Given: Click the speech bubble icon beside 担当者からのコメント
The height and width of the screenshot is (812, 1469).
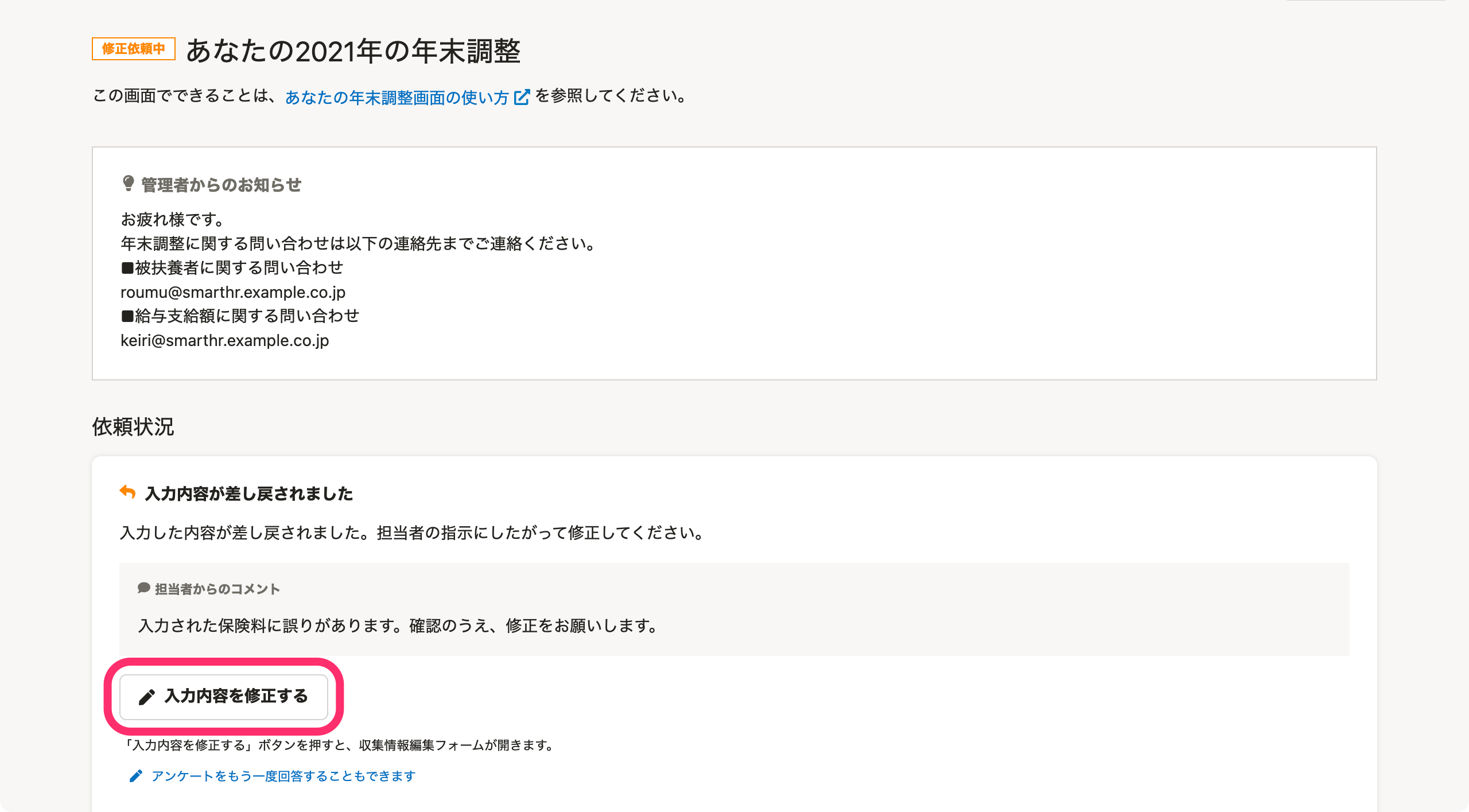Looking at the screenshot, I should [x=144, y=588].
